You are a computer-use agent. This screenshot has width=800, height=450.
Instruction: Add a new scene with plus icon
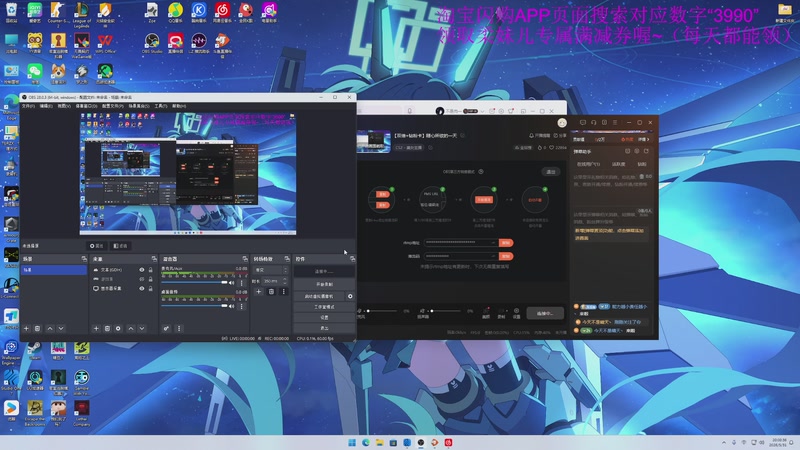pyautogui.click(x=27, y=329)
